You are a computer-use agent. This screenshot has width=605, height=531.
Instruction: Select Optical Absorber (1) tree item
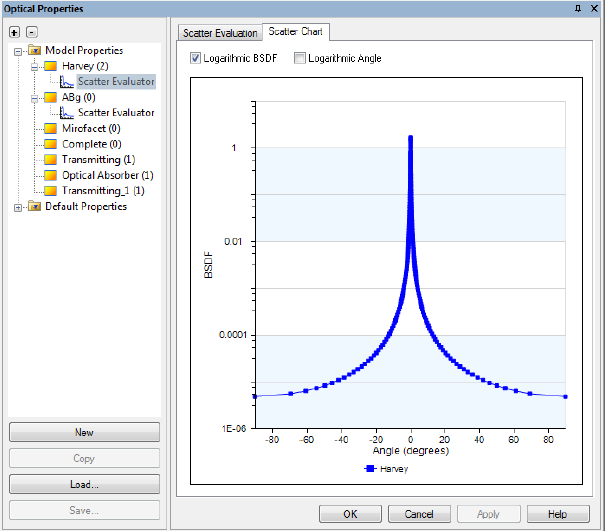click(108, 175)
